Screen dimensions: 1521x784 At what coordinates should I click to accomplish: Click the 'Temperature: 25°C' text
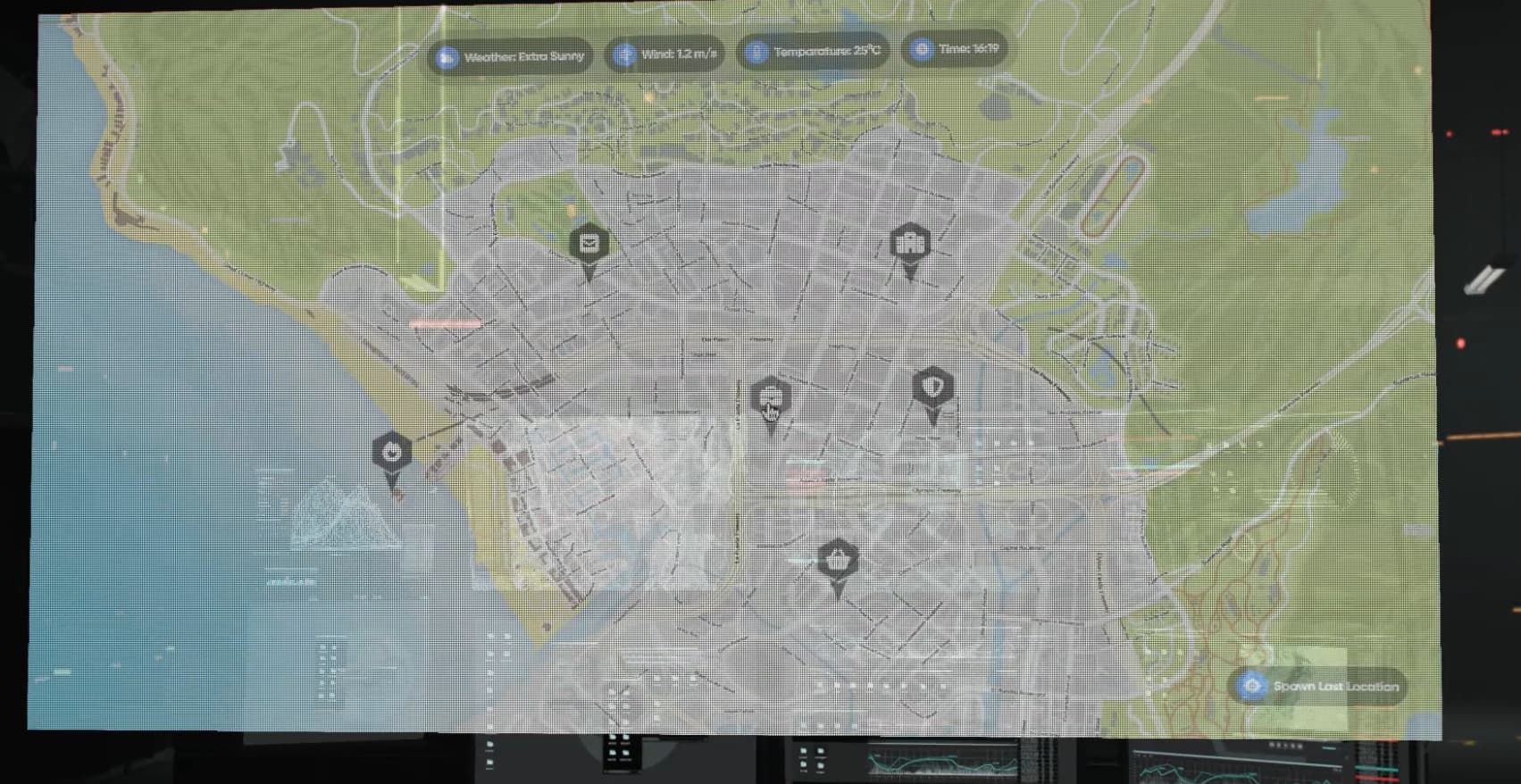tap(827, 51)
